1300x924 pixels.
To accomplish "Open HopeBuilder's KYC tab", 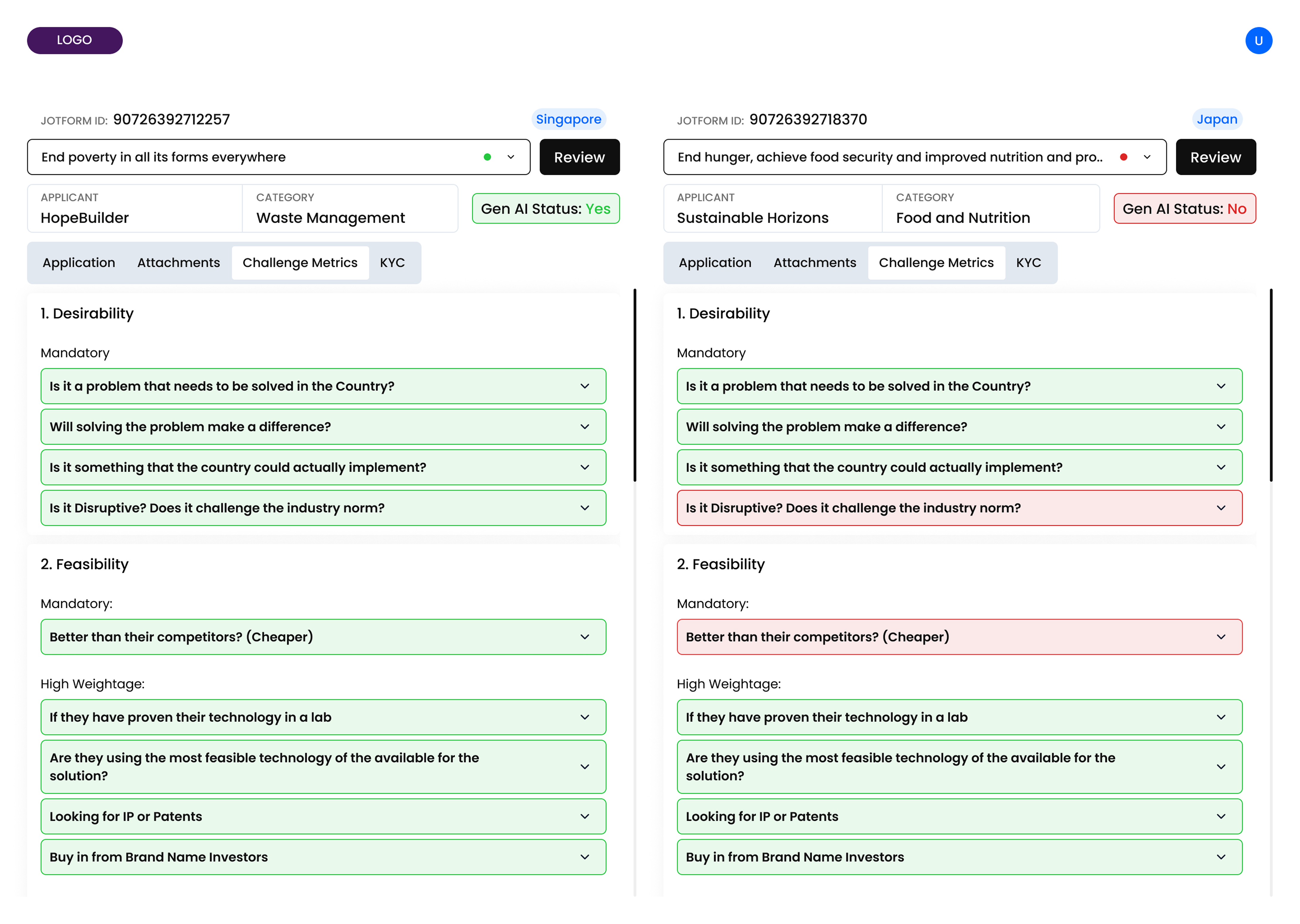I will point(393,263).
